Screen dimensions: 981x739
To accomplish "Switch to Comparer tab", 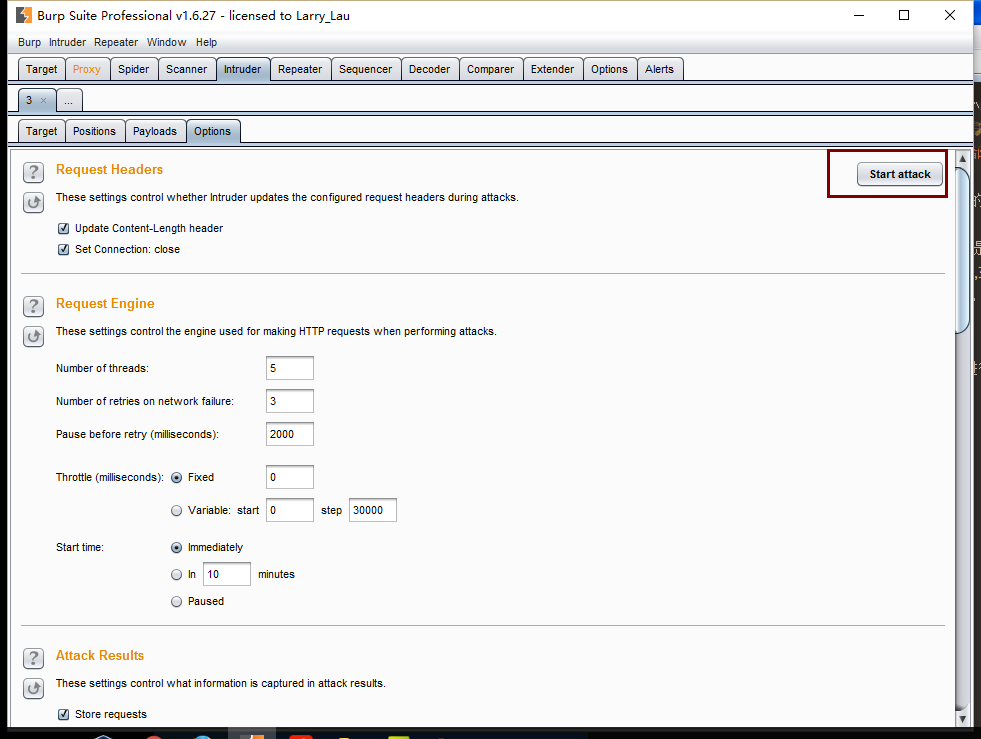I will (490, 69).
